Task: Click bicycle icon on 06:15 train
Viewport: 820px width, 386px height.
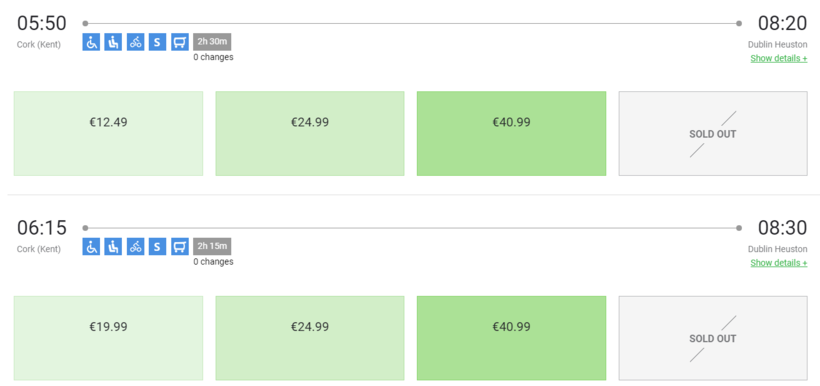Action: pyautogui.click(x=135, y=246)
